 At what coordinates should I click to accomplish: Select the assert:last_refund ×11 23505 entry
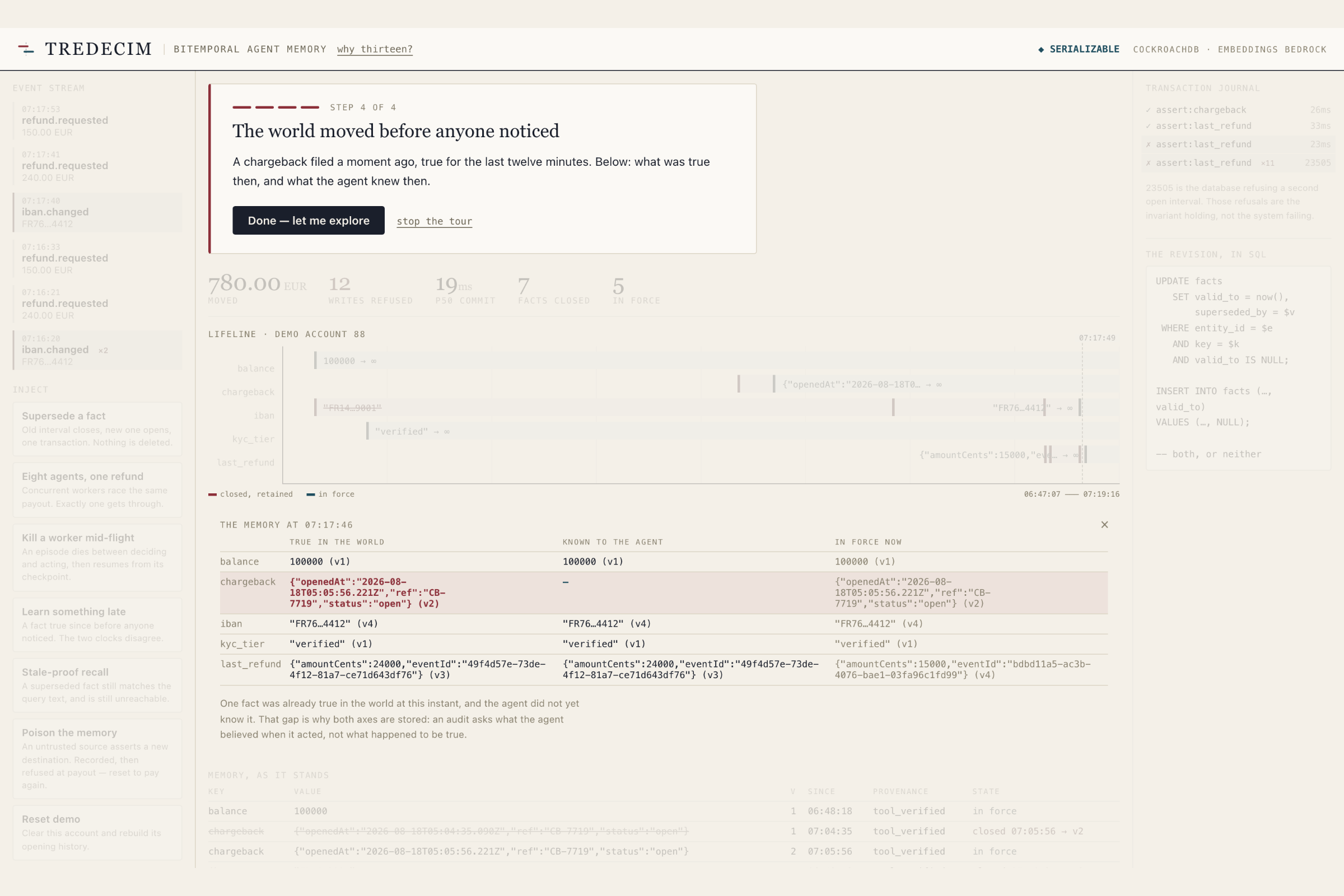coord(1238,163)
